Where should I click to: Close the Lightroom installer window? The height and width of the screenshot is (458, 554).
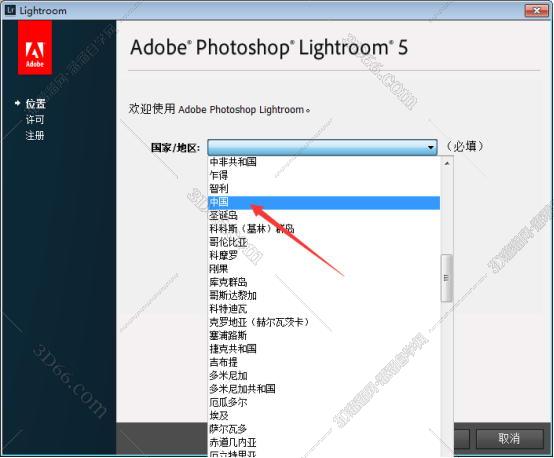click(x=537, y=11)
